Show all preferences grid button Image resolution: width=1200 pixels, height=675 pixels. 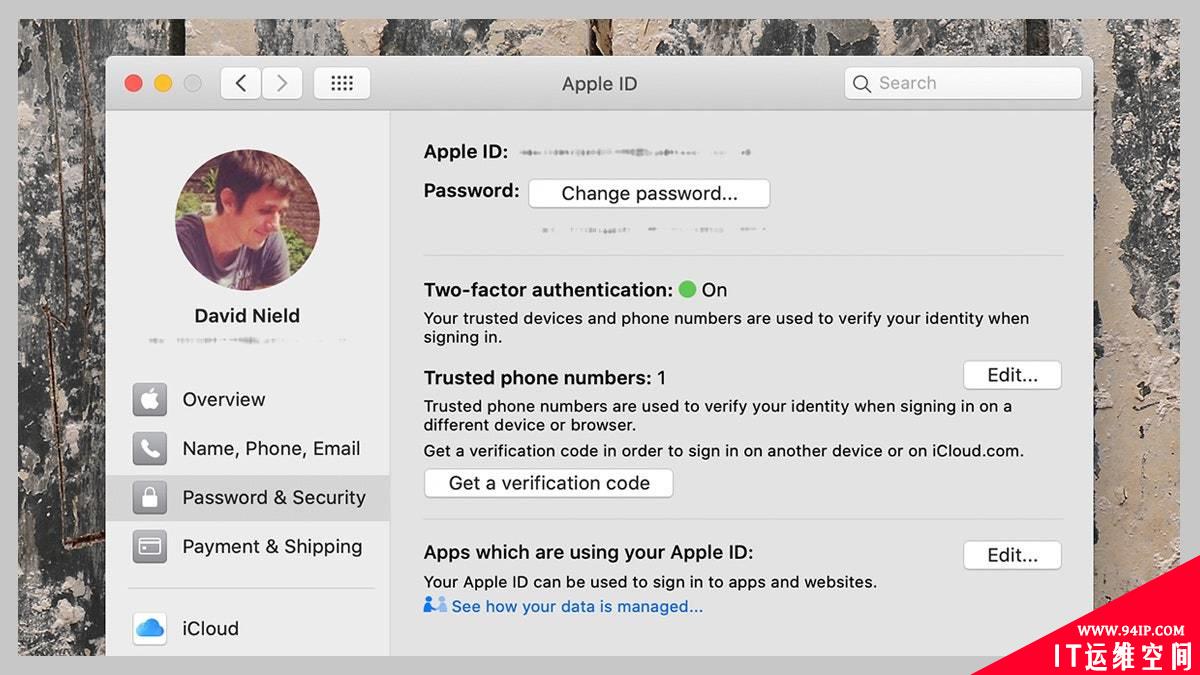pos(342,84)
